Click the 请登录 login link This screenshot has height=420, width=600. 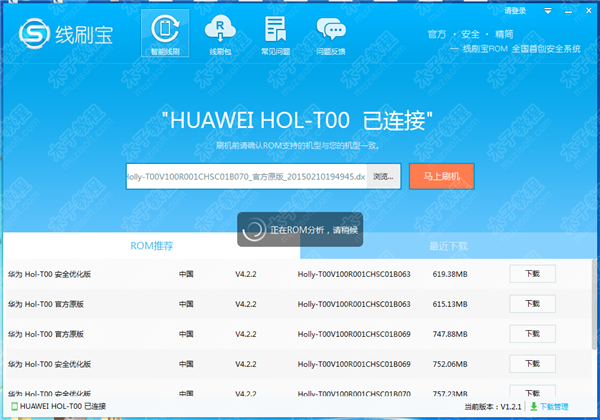(515, 11)
